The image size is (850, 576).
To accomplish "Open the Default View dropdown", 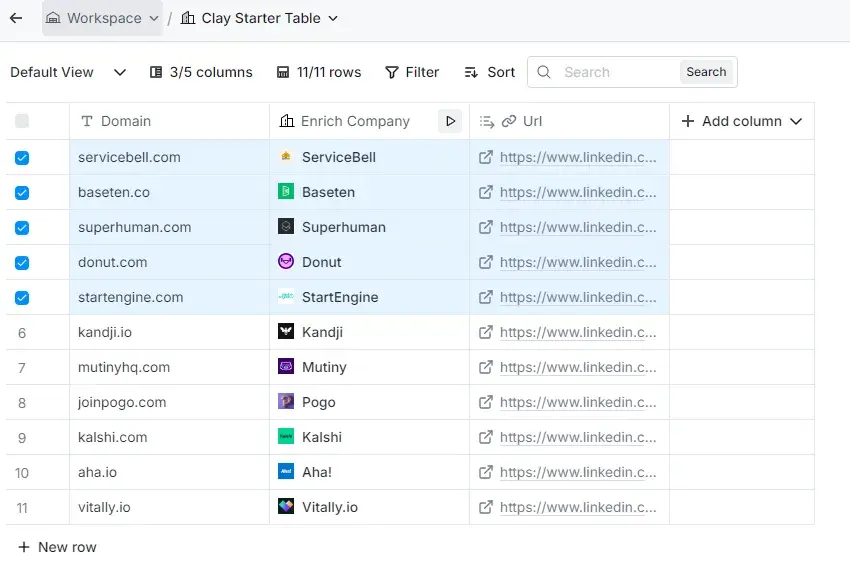I will click(x=119, y=72).
